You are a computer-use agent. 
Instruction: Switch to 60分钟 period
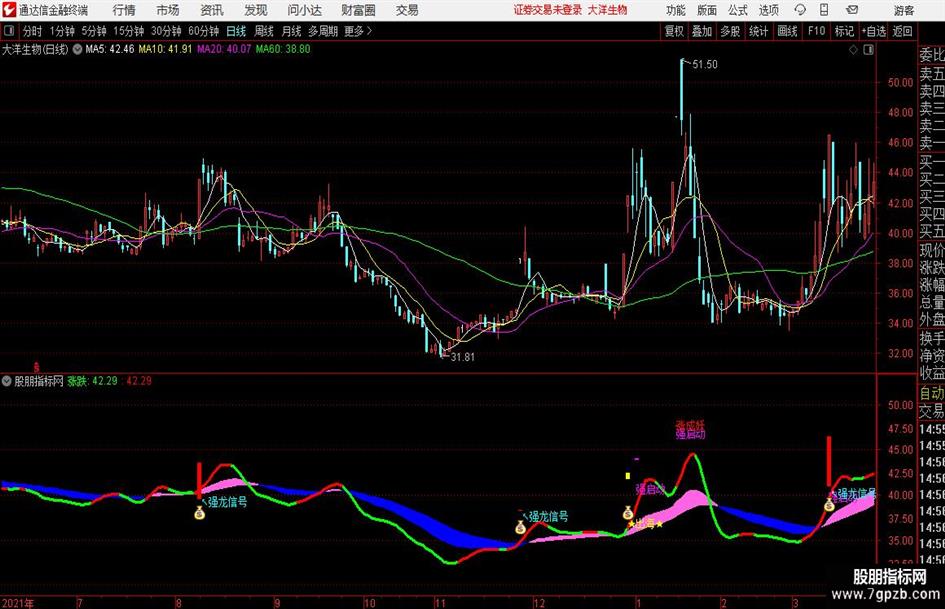tap(204, 31)
